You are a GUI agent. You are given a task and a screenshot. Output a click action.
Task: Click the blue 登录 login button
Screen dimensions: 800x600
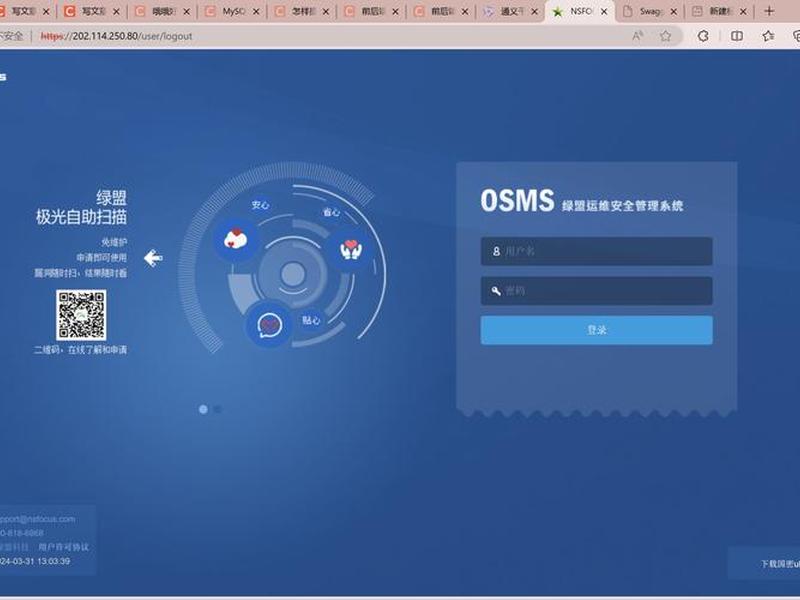coord(596,330)
